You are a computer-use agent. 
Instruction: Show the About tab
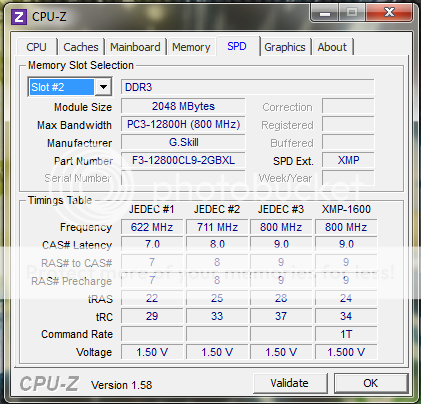click(x=332, y=47)
